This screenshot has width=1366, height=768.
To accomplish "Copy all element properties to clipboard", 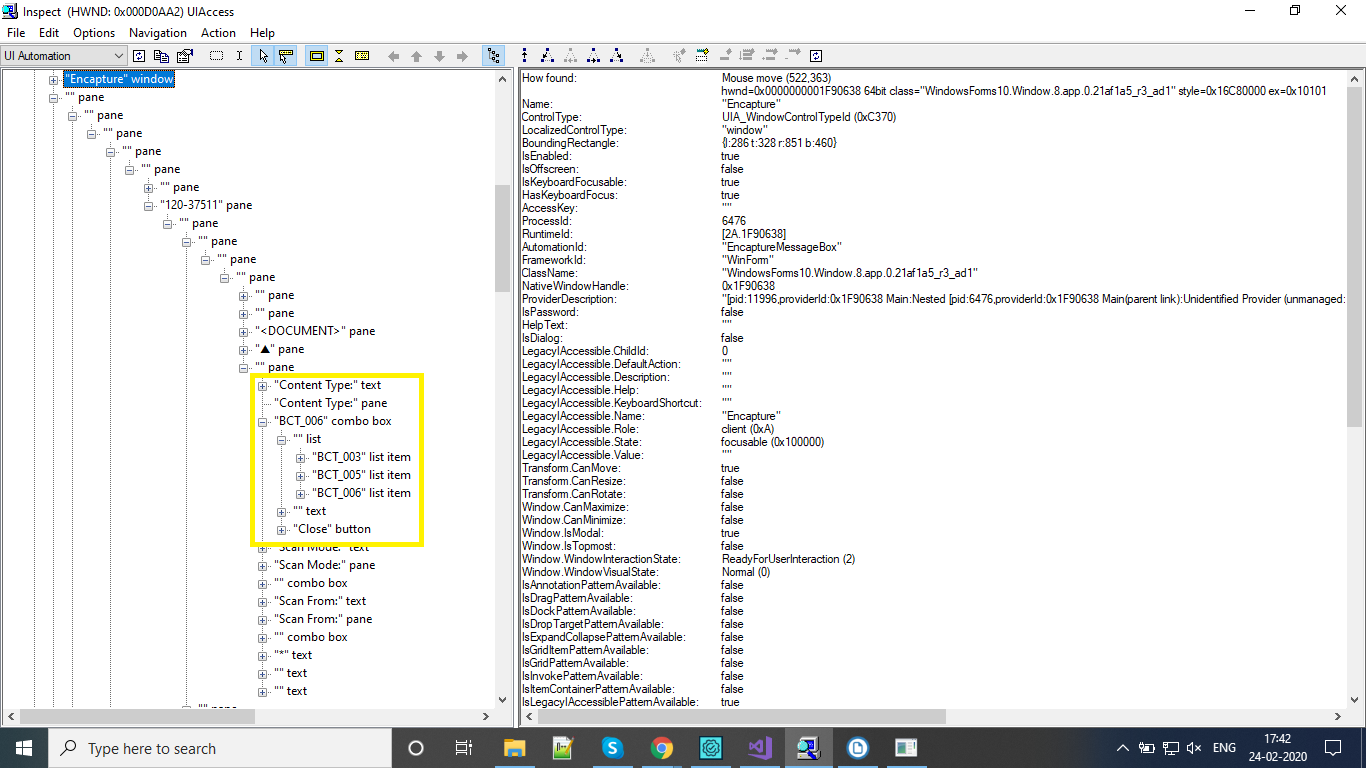I will [162, 55].
